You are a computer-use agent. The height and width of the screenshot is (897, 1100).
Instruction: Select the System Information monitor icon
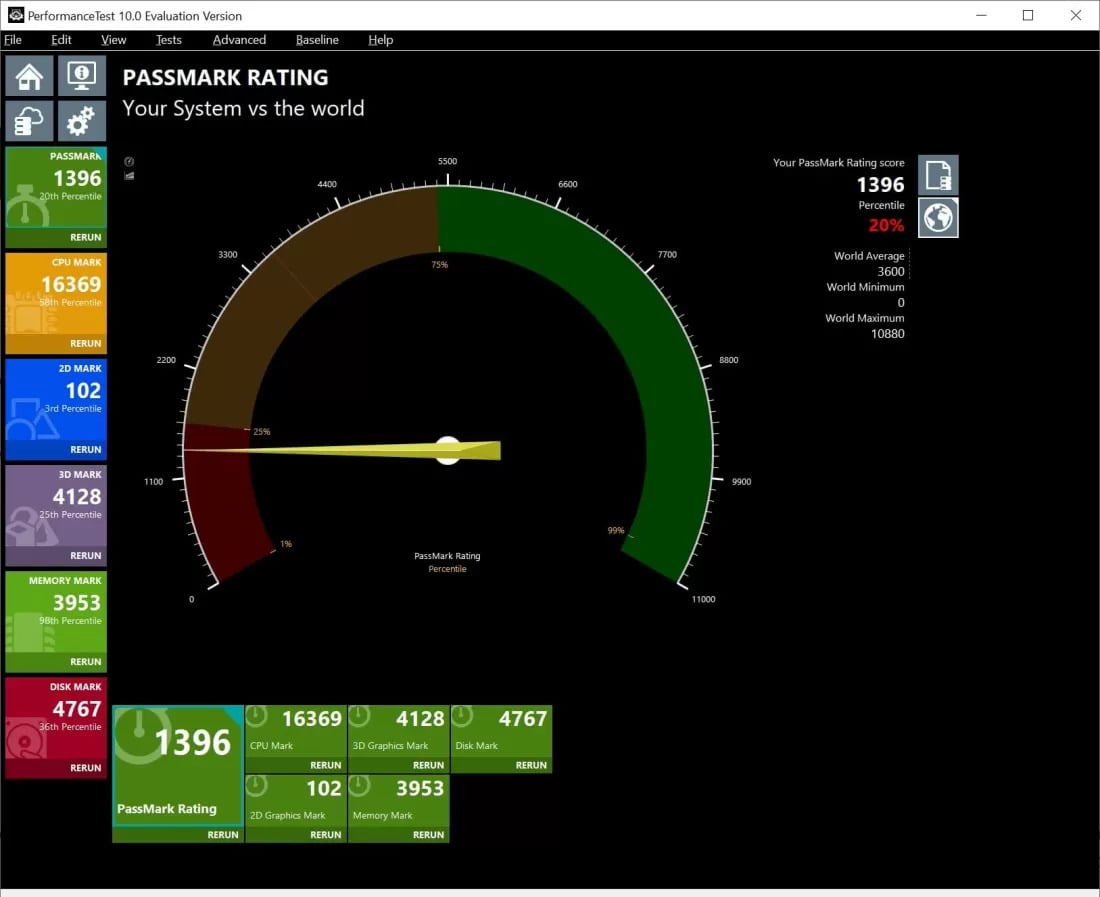81,75
